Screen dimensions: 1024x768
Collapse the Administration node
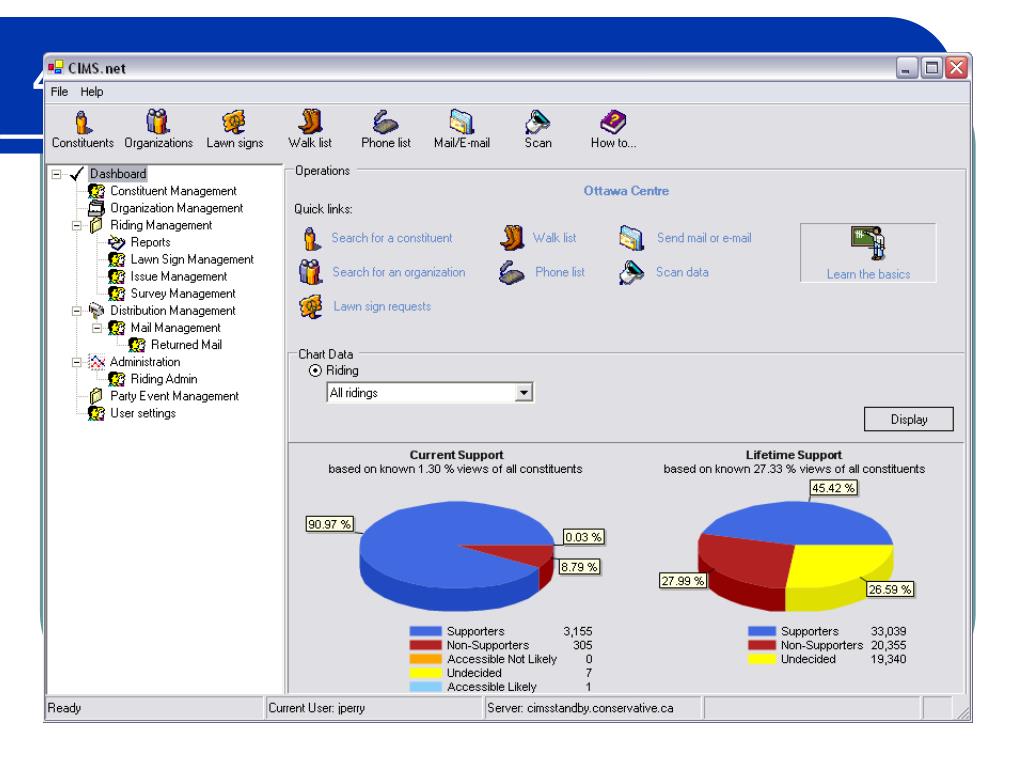point(76,362)
